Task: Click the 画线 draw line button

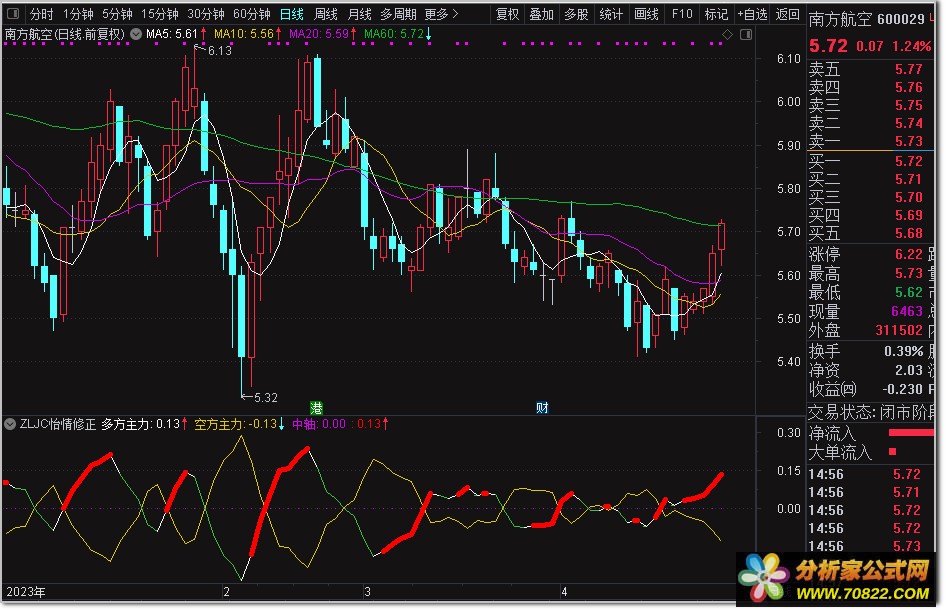Action: pyautogui.click(x=646, y=14)
